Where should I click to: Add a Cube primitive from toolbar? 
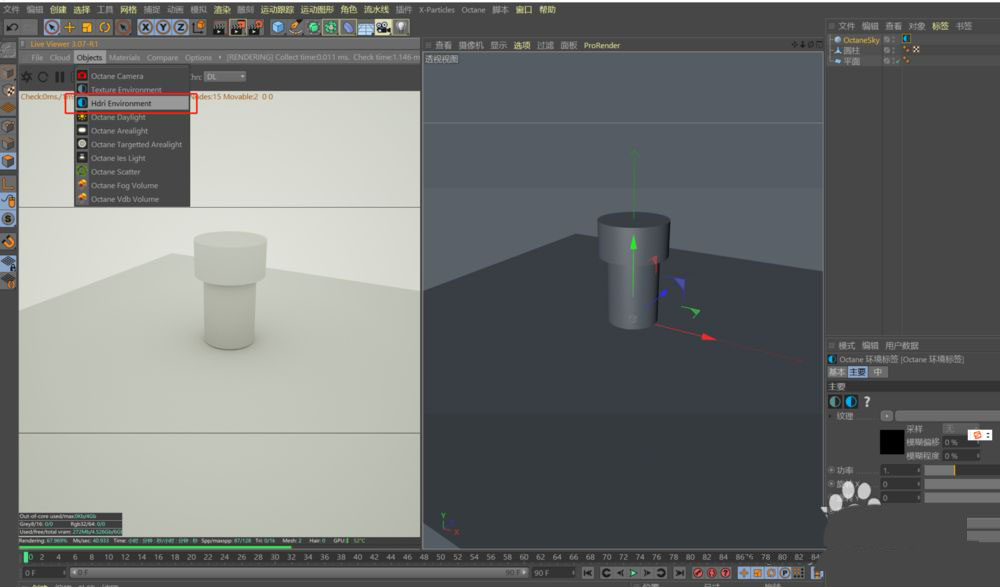(278, 27)
